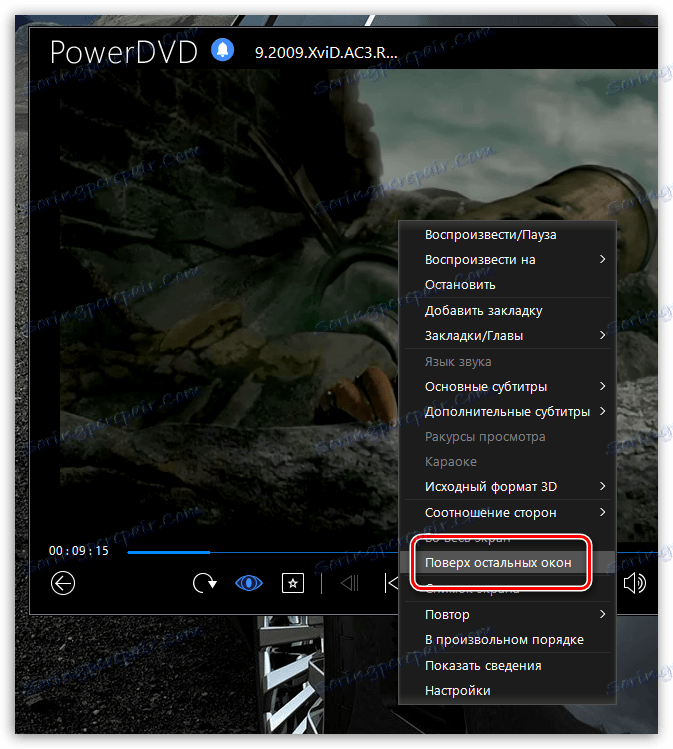
Task: Toggle the blue TrueTheater eye icon
Action: (x=249, y=583)
